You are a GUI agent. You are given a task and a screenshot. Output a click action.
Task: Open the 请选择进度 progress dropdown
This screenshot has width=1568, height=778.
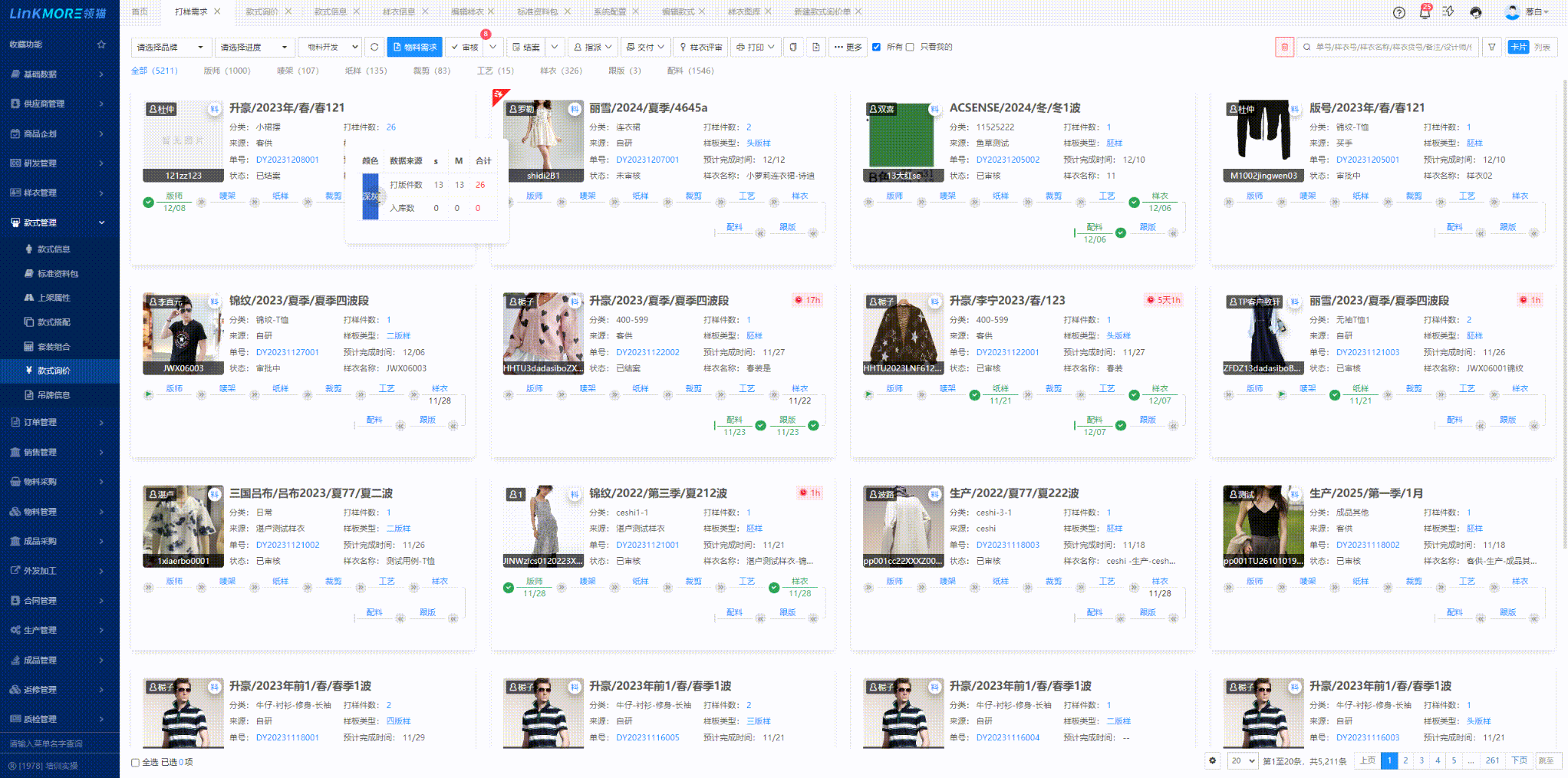point(254,47)
